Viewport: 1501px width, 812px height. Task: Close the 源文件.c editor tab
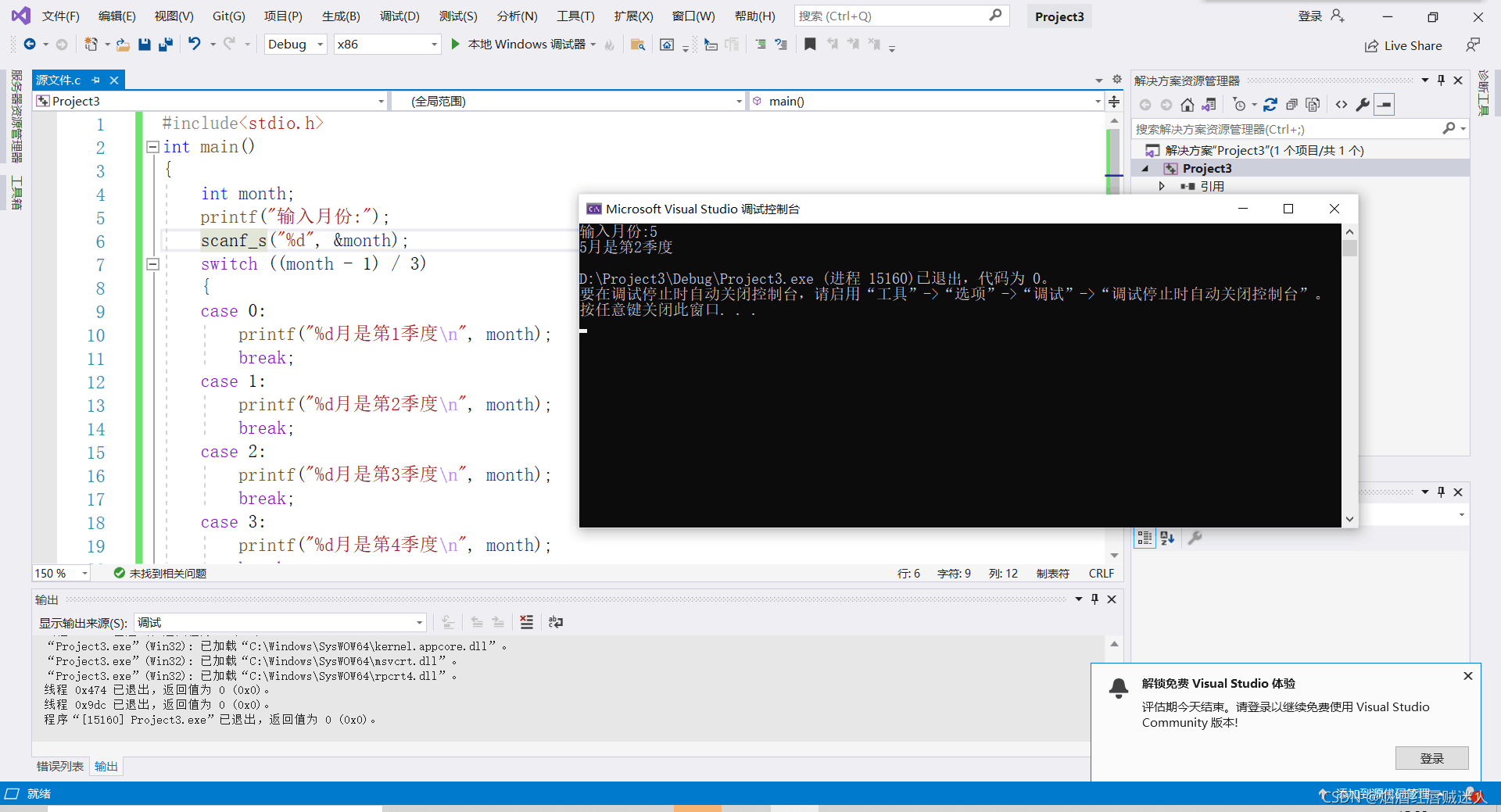tap(114, 80)
